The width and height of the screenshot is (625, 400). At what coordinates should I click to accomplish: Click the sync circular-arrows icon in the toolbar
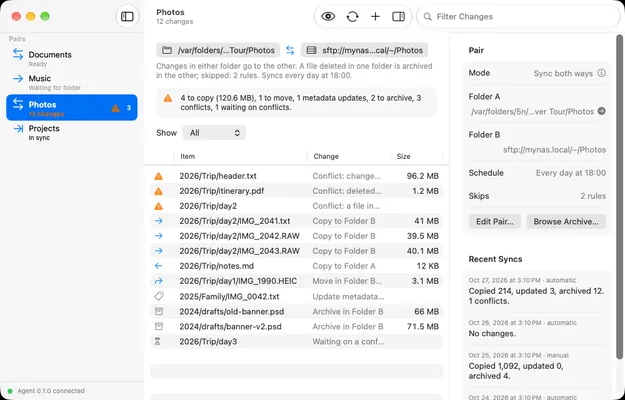352,16
